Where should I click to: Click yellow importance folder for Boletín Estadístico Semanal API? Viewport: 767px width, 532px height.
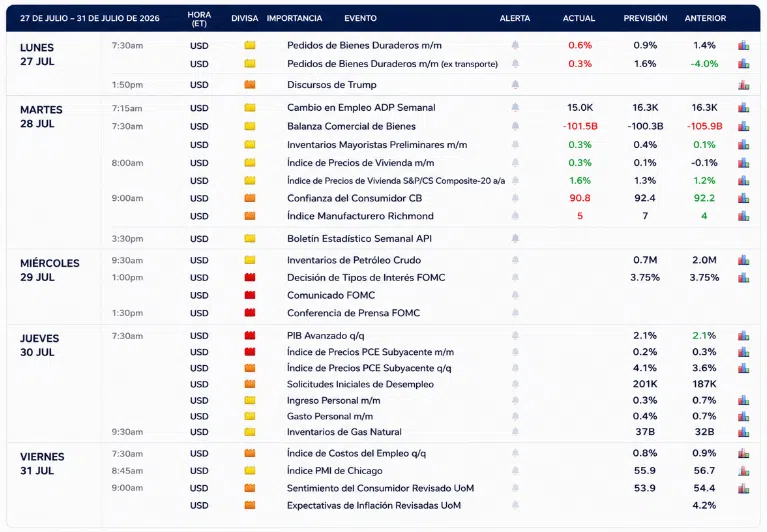[250, 239]
